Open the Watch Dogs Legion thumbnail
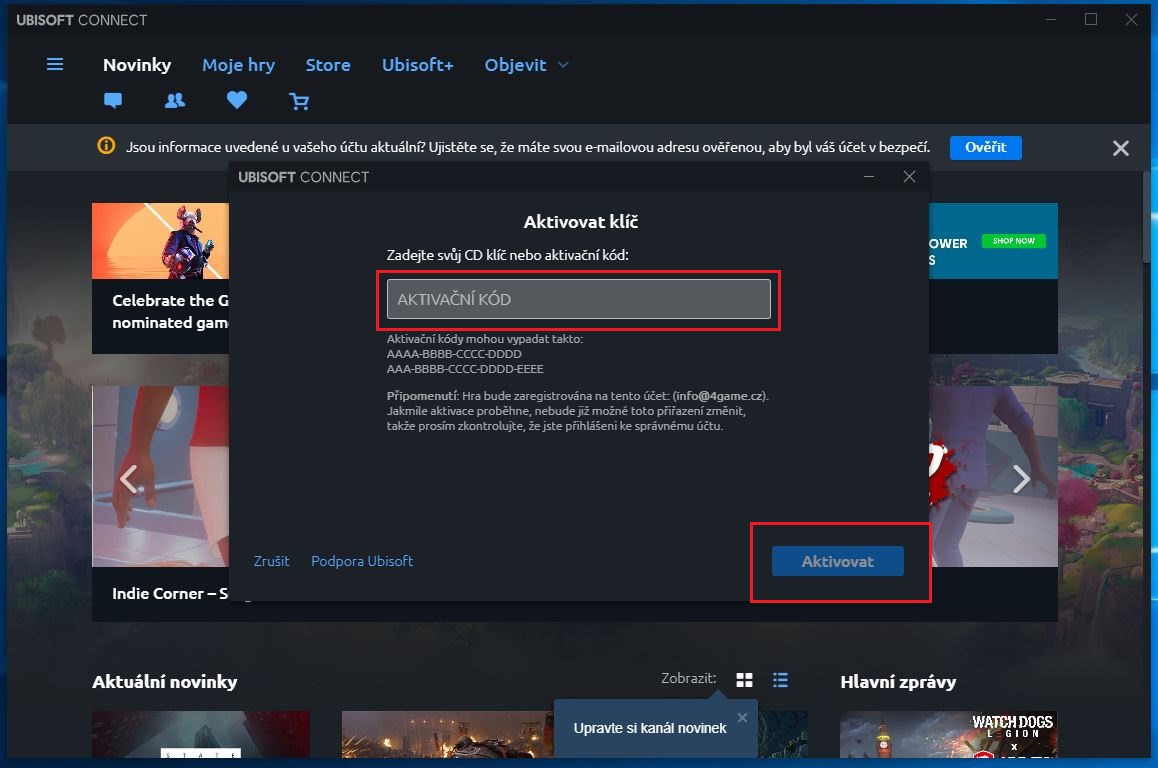1158x768 pixels. pos(948,734)
